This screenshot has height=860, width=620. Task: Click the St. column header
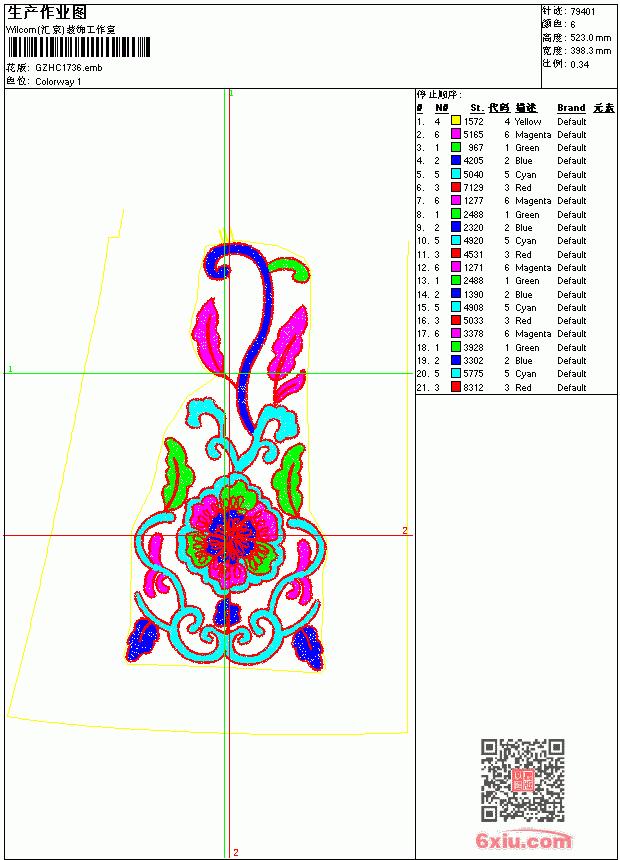[477, 108]
